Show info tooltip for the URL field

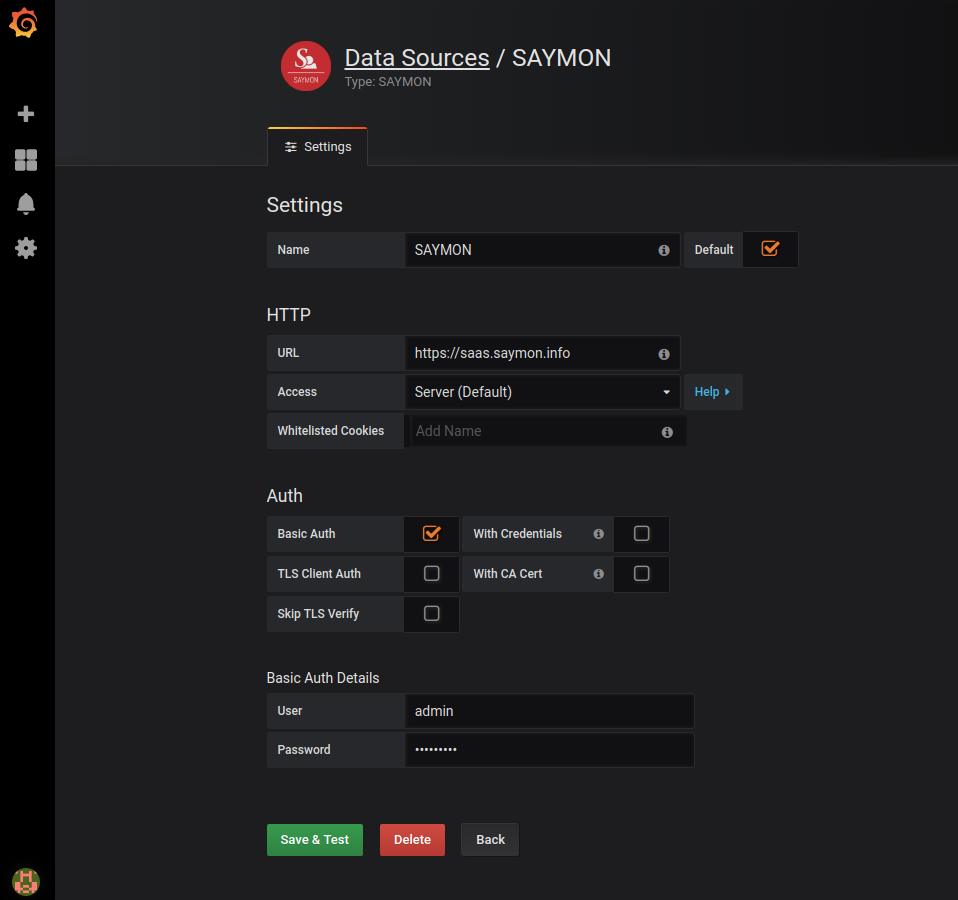[664, 354]
